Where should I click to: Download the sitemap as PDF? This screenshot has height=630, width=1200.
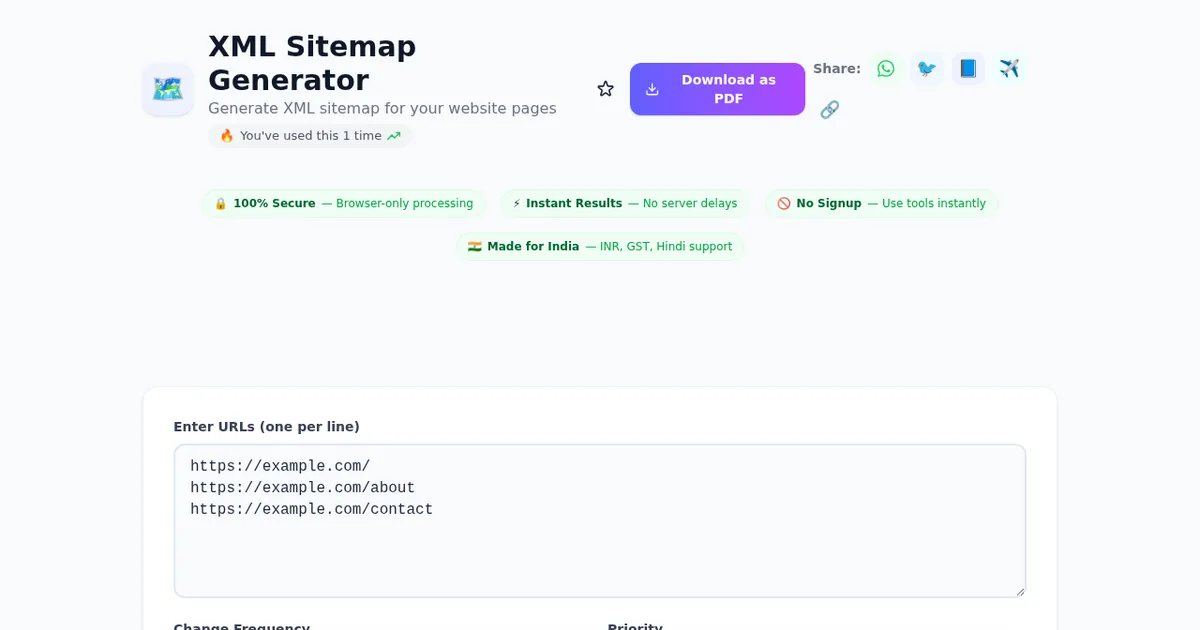point(717,89)
